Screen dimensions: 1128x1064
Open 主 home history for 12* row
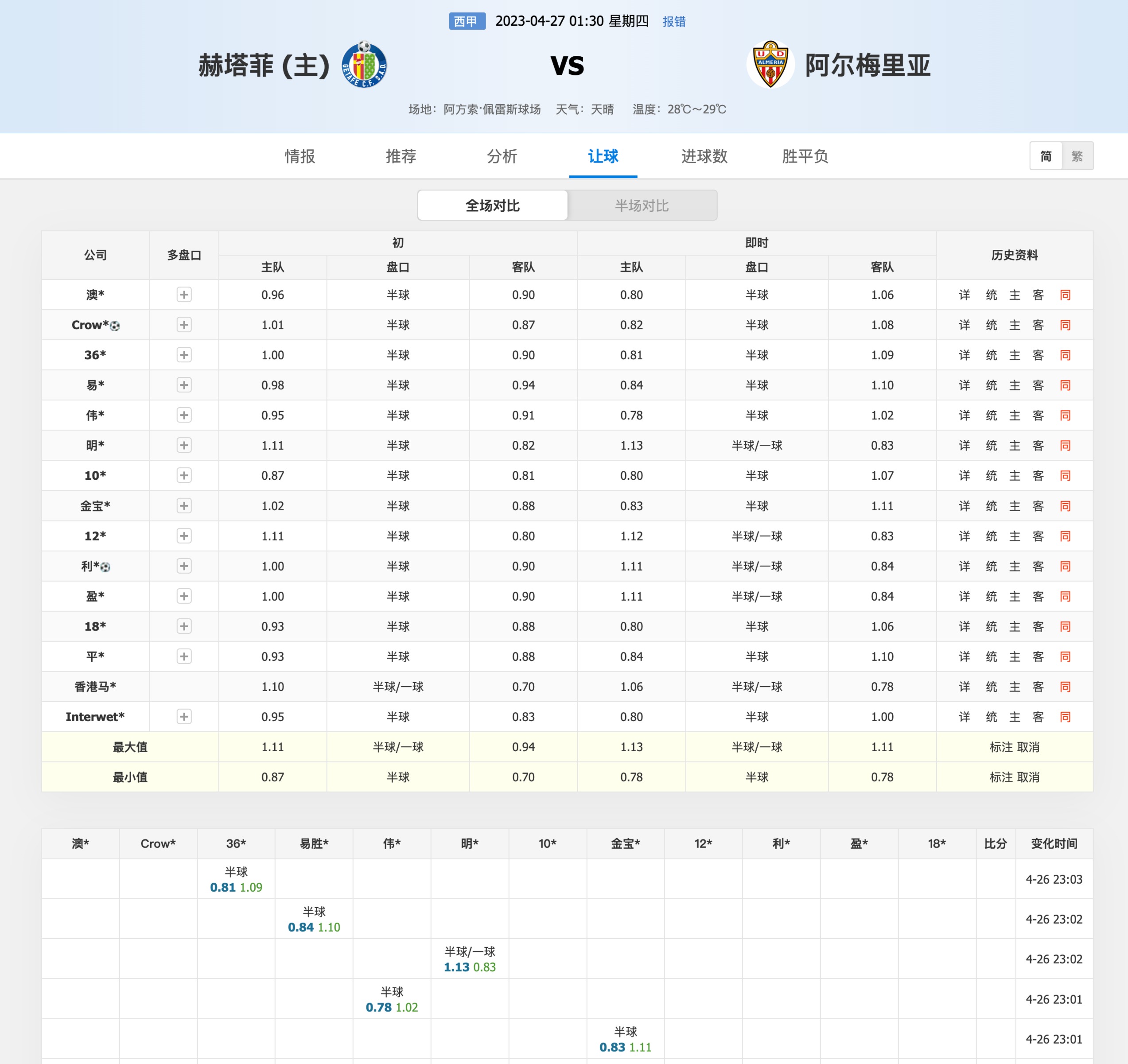[1015, 536]
